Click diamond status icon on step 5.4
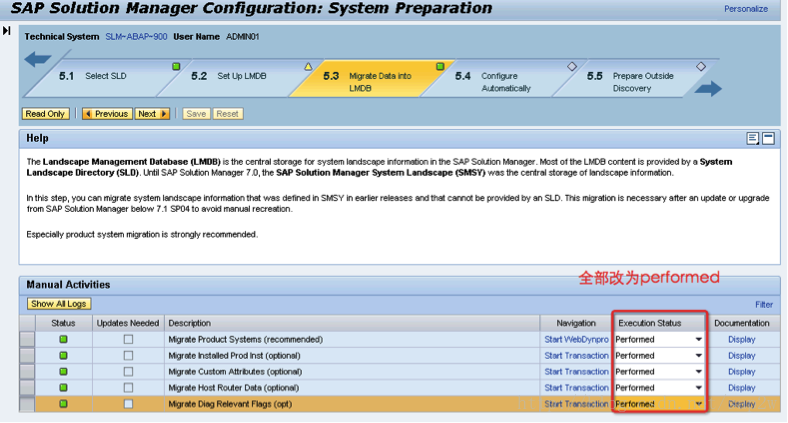The height and width of the screenshot is (423, 788). [x=572, y=66]
